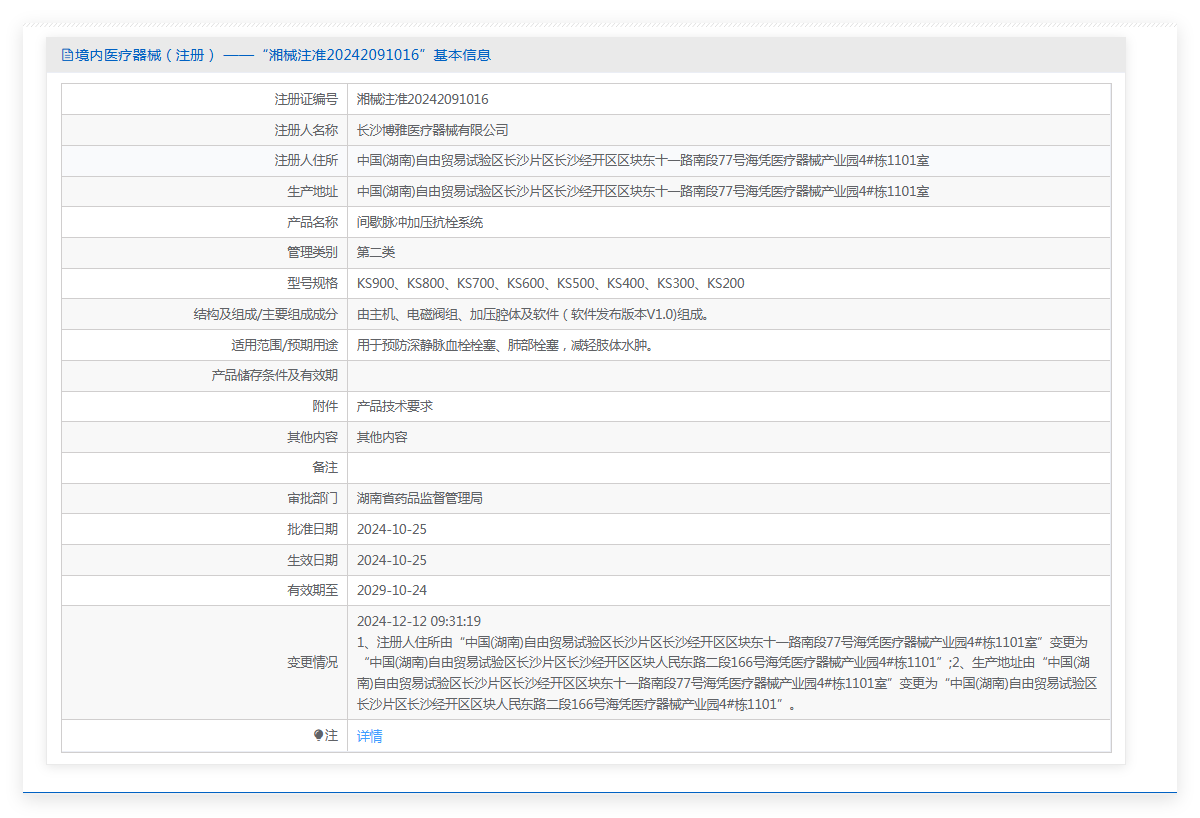The height and width of the screenshot is (818, 1200).
Task: Select approving department 湖南省药品监督管理局
Action: pyautogui.click(x=419, y=498)
